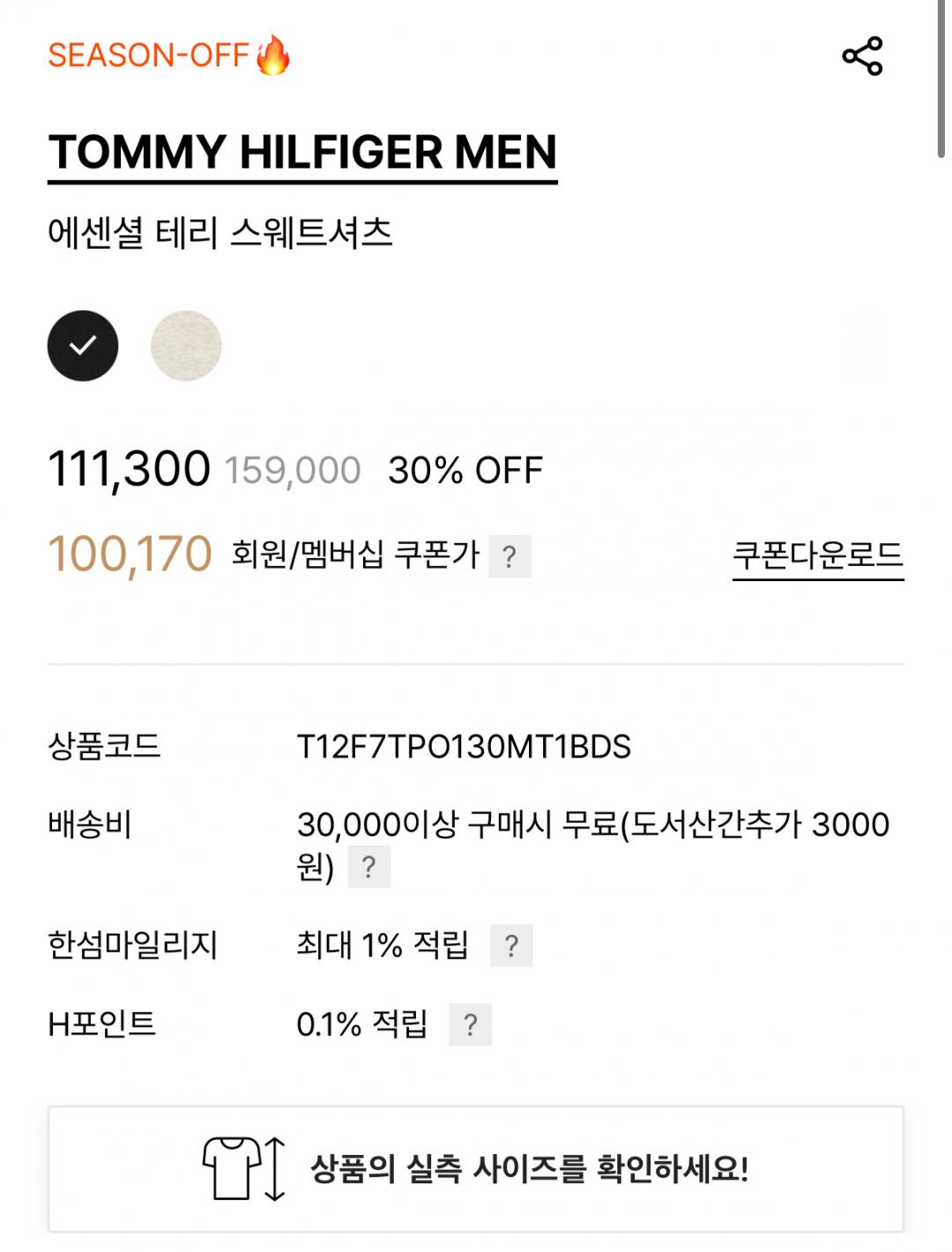Tap the H-point help question mark

pos(470,1025)
